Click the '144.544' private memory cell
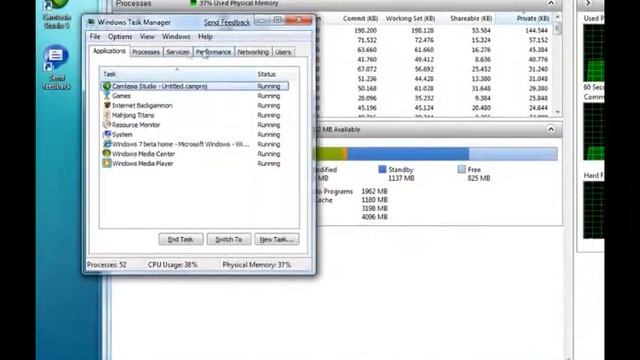Viewport: 640px width, 360px height. [537, 31]
